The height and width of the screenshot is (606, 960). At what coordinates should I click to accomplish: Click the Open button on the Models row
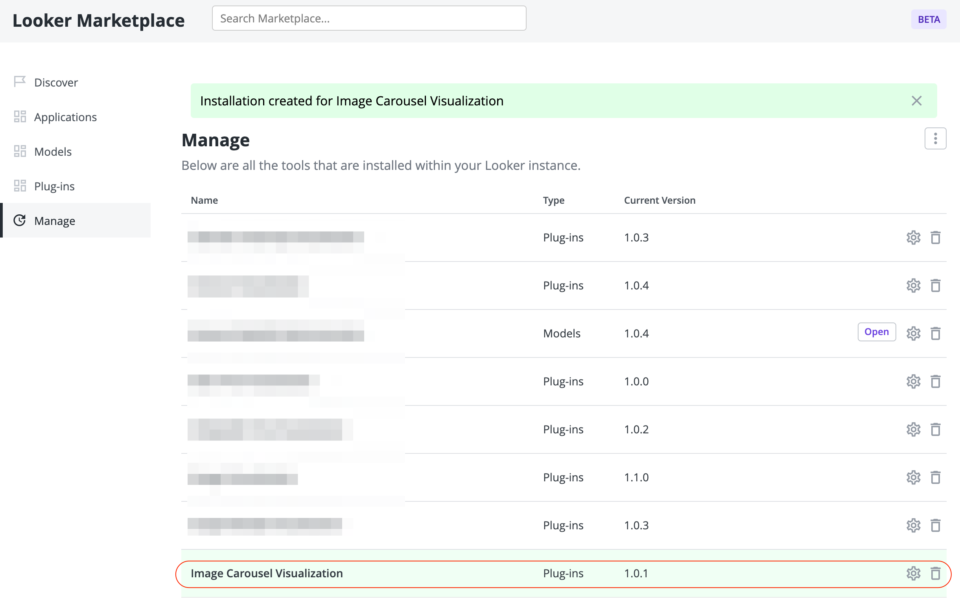pos(876,331)
